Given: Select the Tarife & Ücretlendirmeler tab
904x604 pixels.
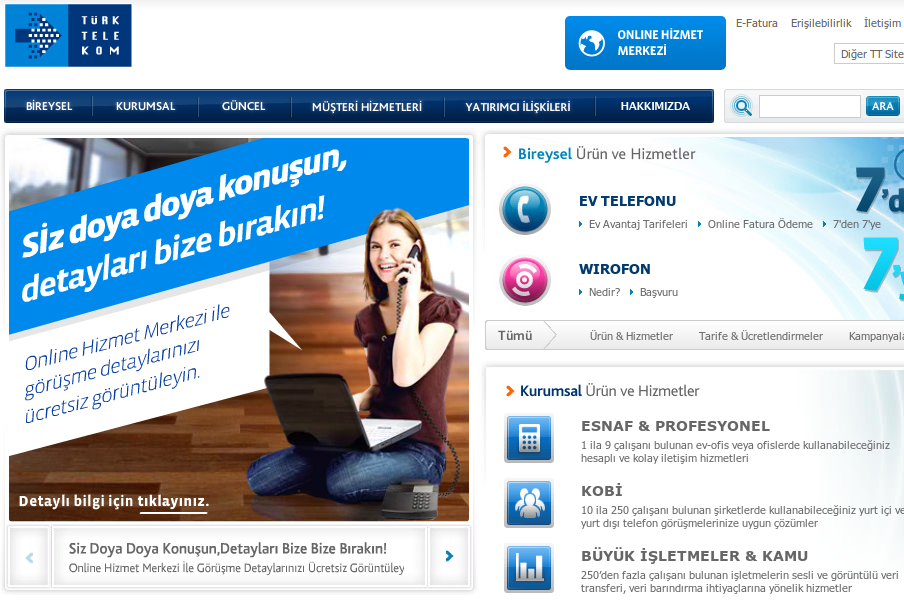Looking at the screenshot, I should tap(760, 336).
